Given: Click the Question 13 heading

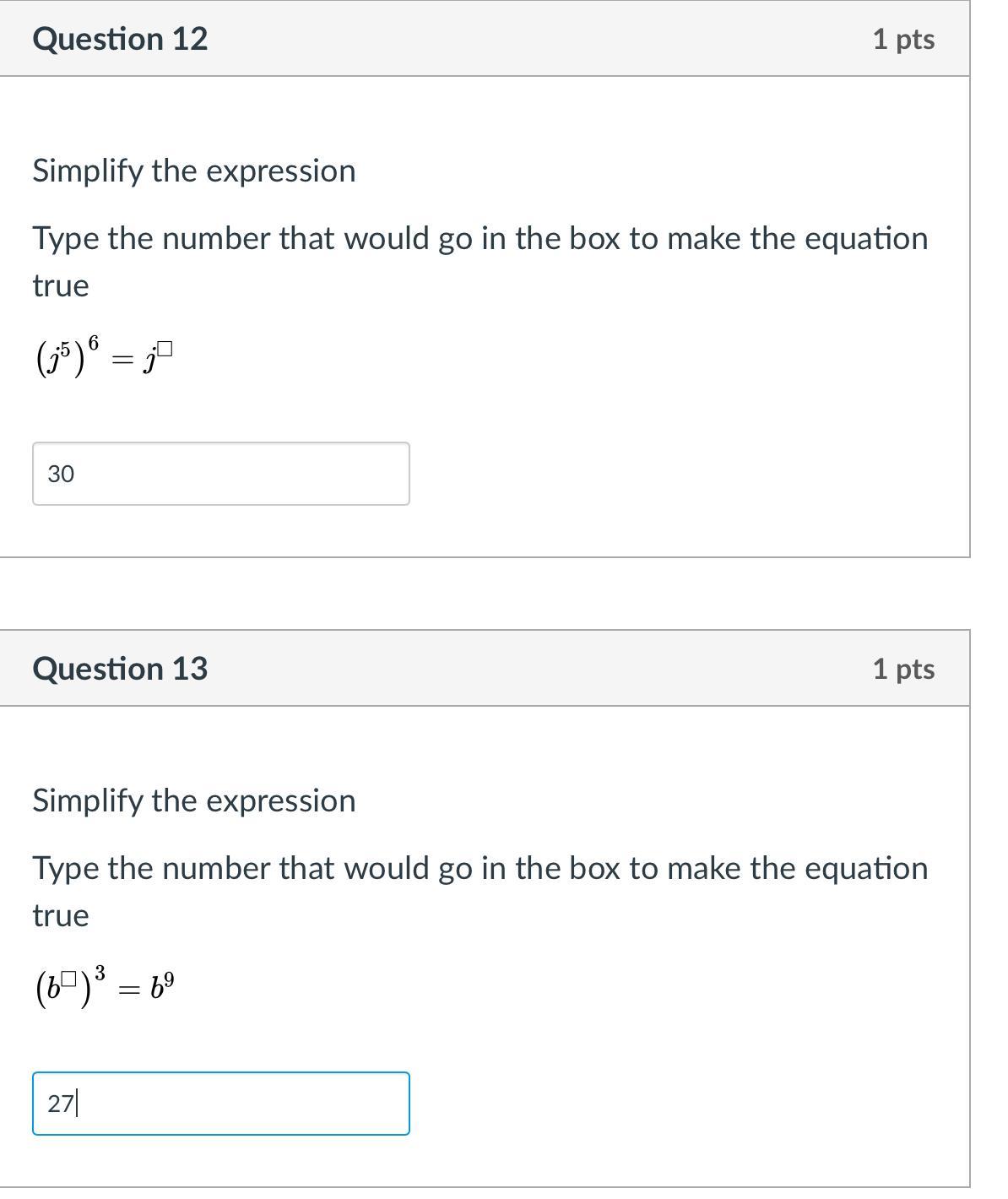Looking at the screenshot, I should tap(120, 669).
